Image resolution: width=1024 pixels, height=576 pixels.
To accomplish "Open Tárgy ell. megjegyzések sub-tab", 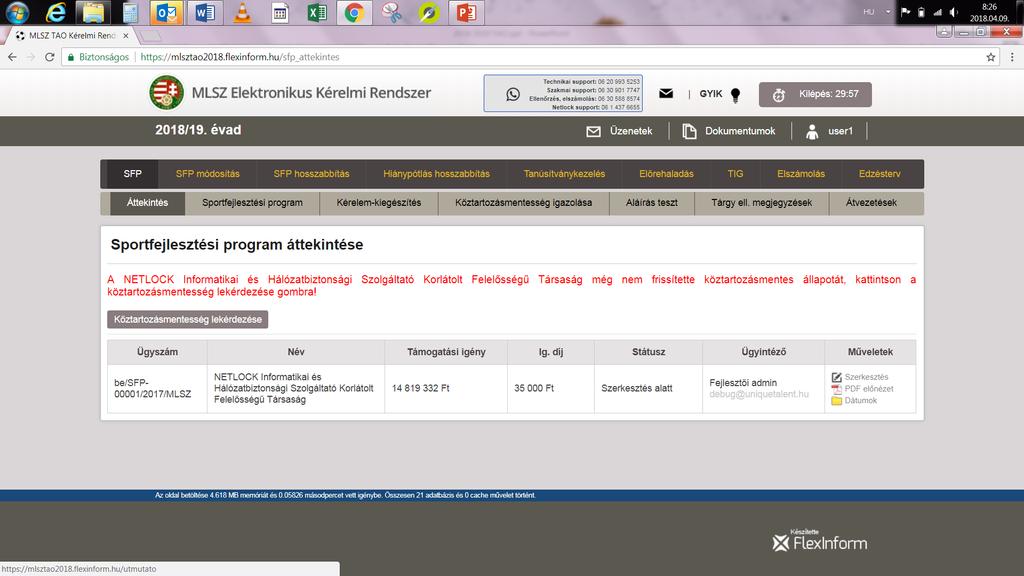I will click(x=761, y=202).
